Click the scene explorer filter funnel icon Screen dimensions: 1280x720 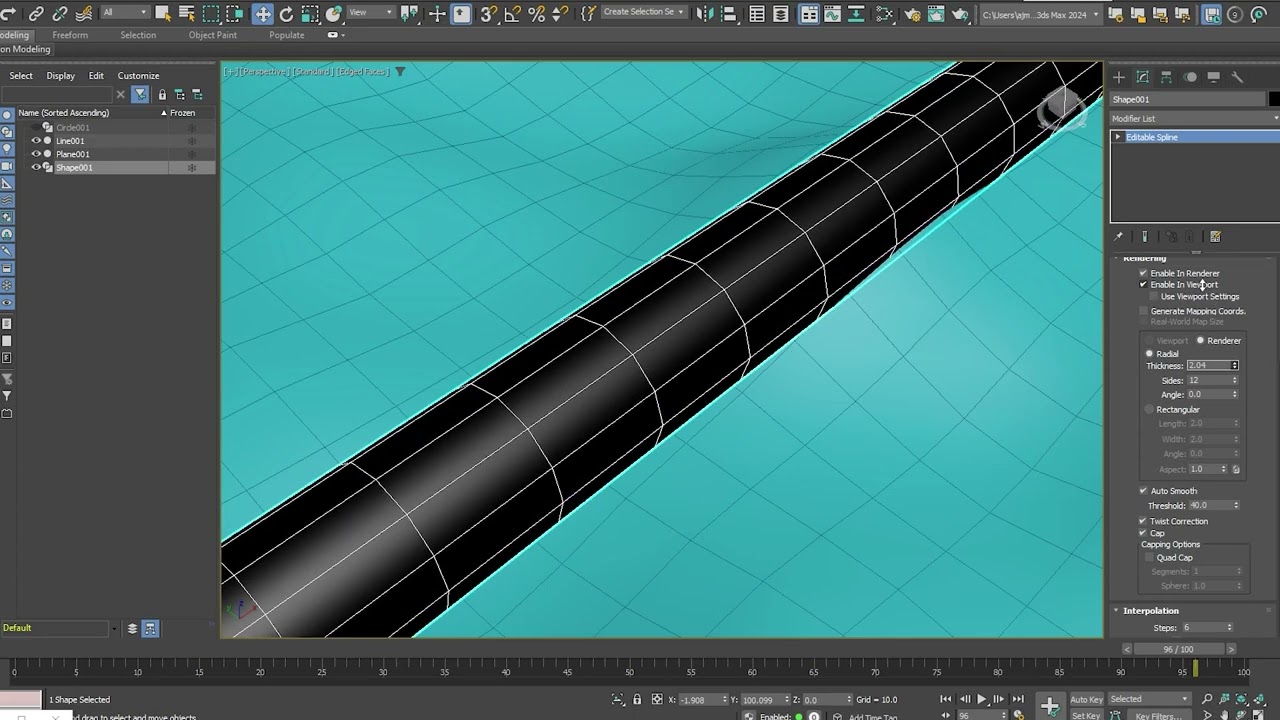(x=140, y=94)
